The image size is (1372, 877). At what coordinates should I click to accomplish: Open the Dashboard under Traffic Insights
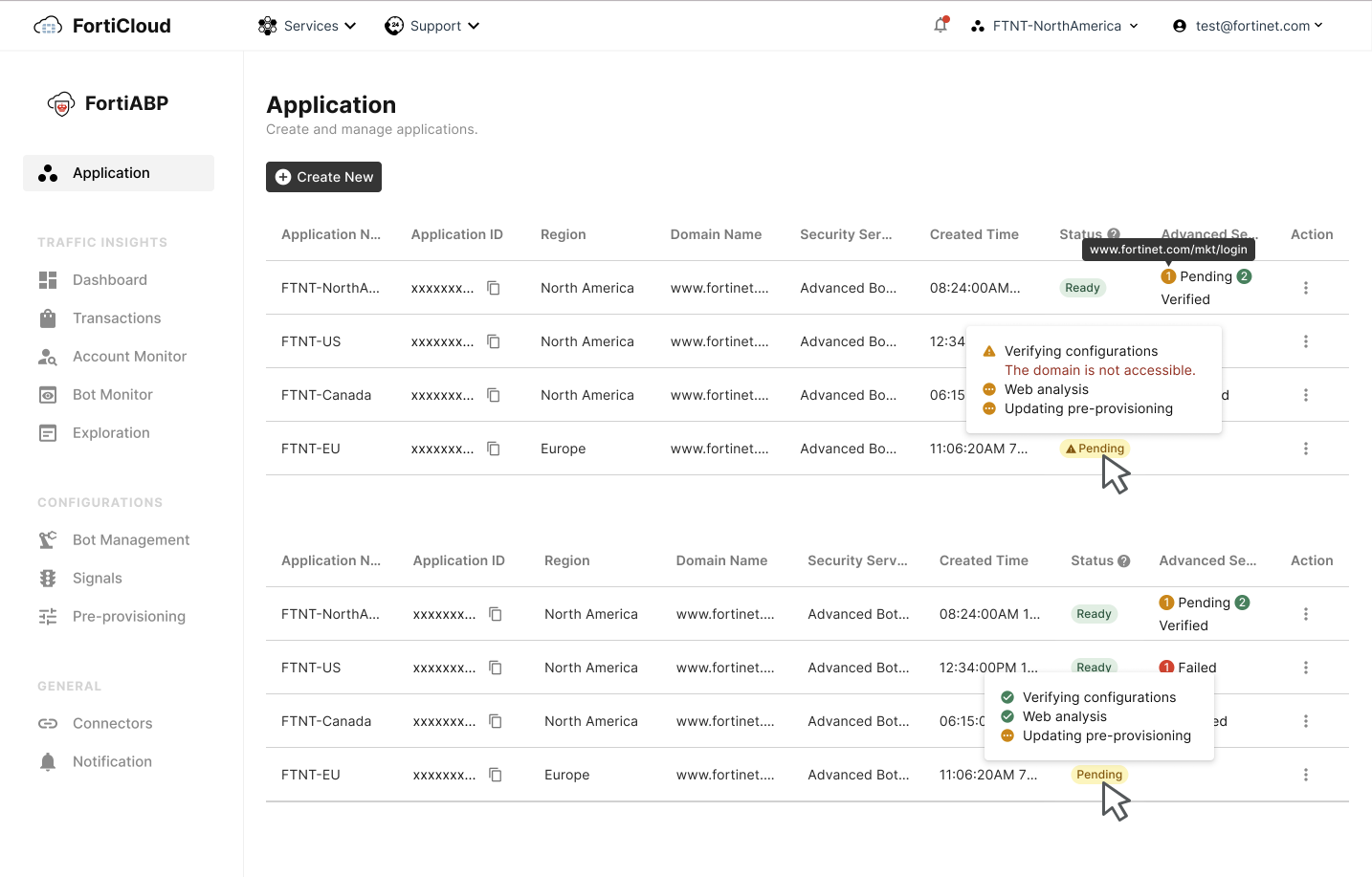109,279
